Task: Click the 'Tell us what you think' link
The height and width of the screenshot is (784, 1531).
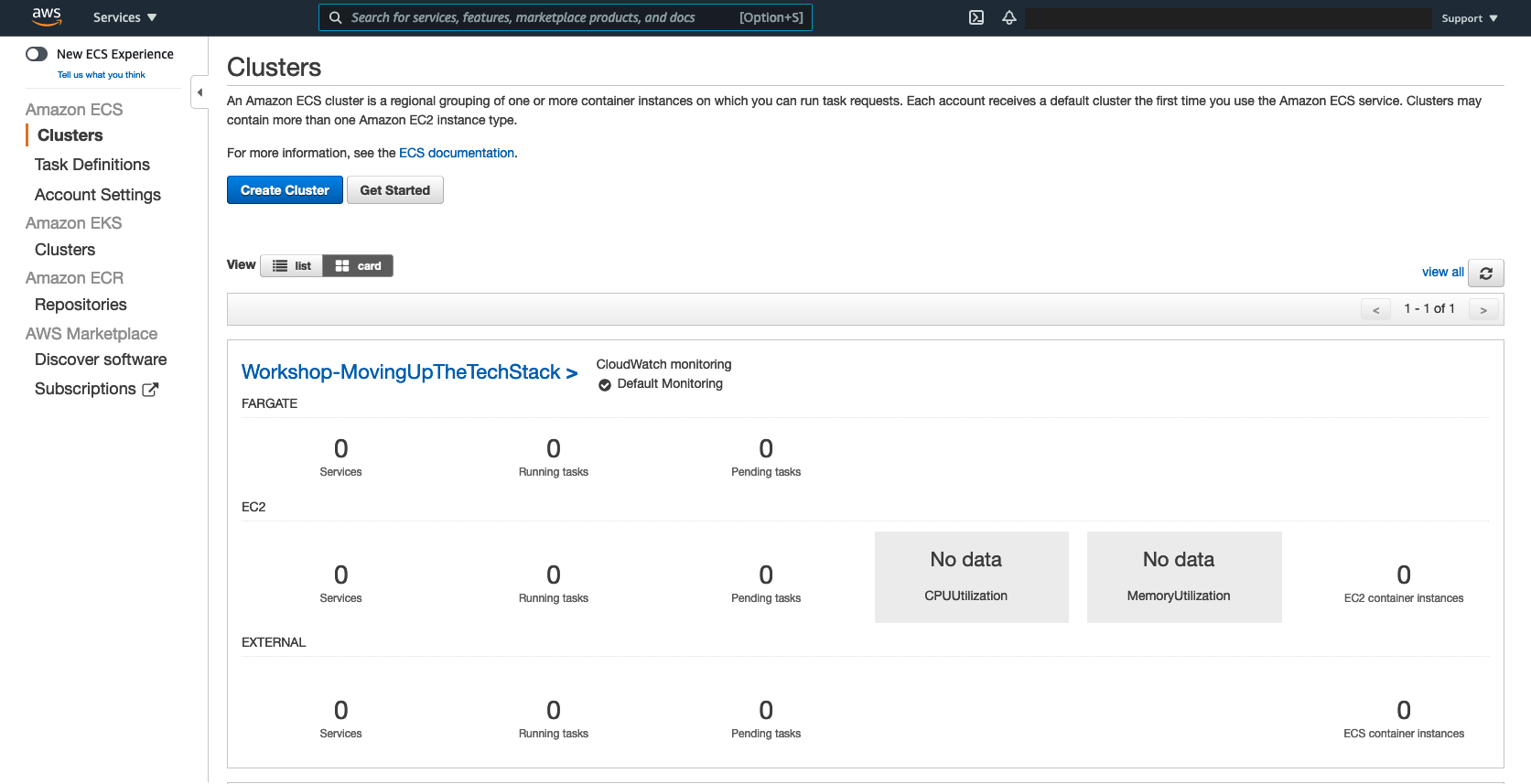Action: point(102,75)
